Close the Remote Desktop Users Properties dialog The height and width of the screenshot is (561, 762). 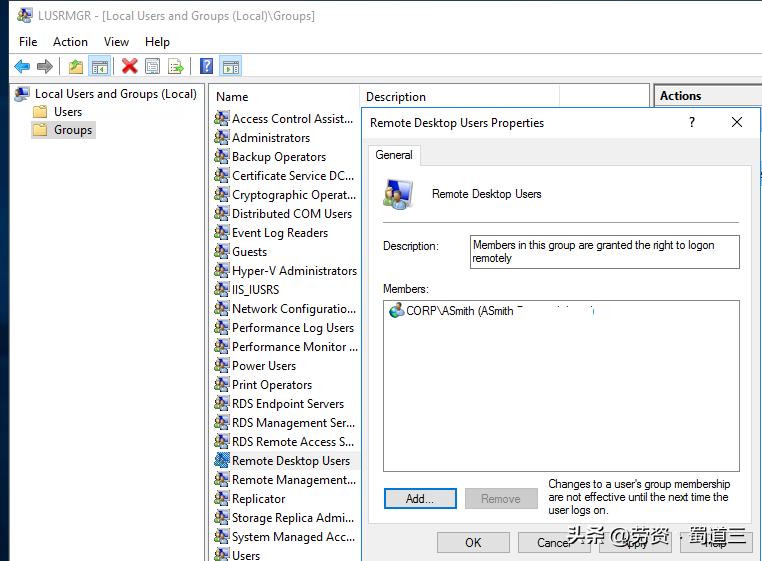point(737,122)
